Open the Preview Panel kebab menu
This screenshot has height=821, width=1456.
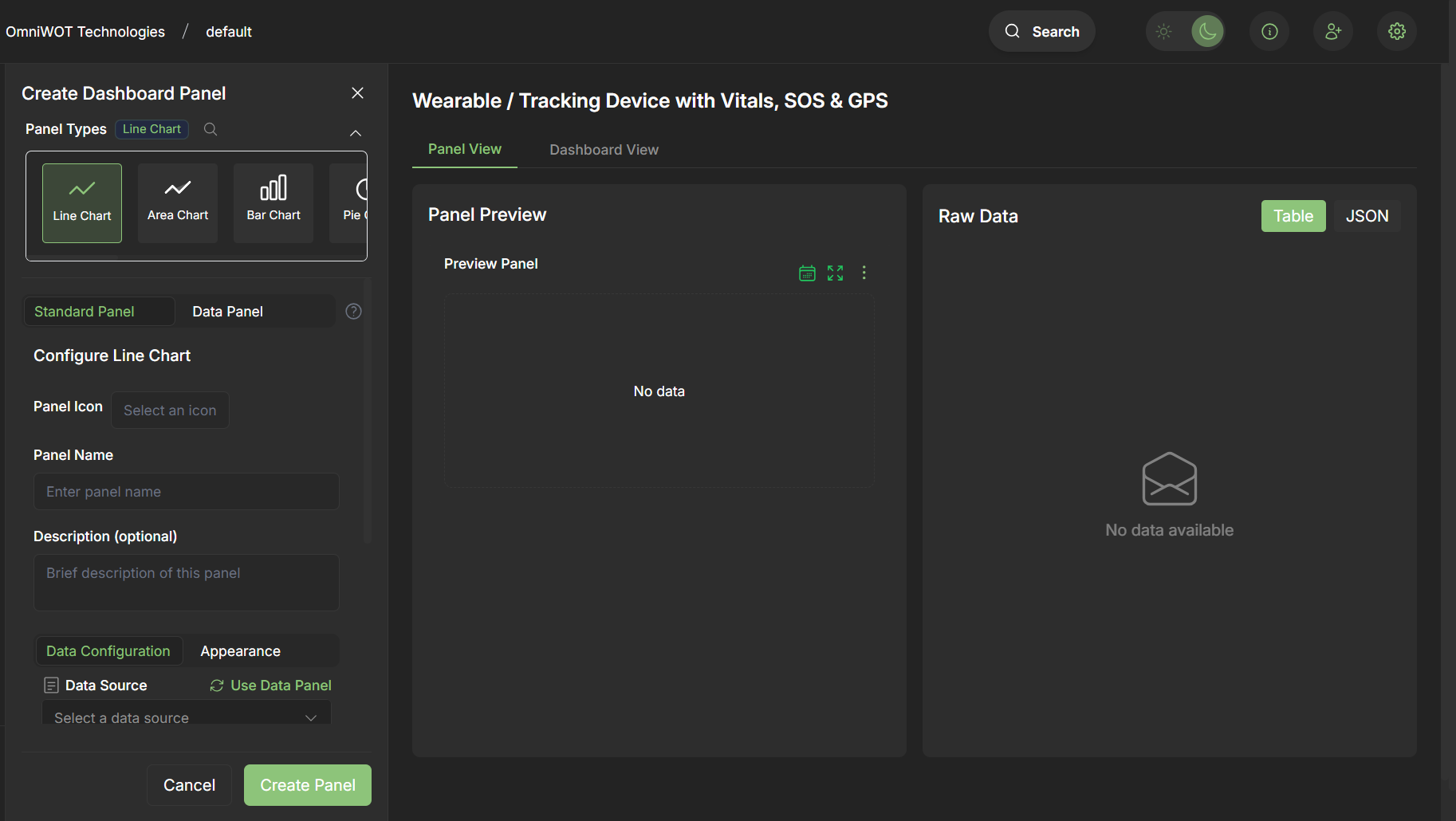click(x=864, y=273)
